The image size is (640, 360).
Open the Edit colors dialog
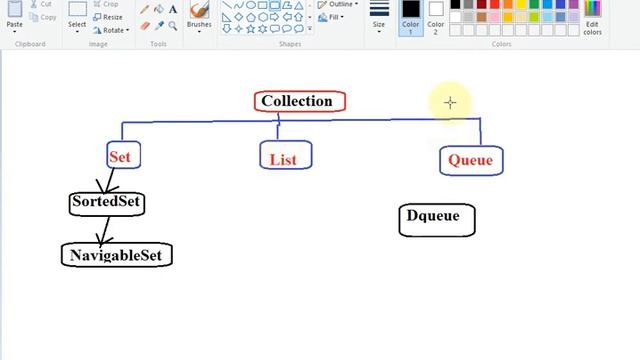tap(592, 18)
